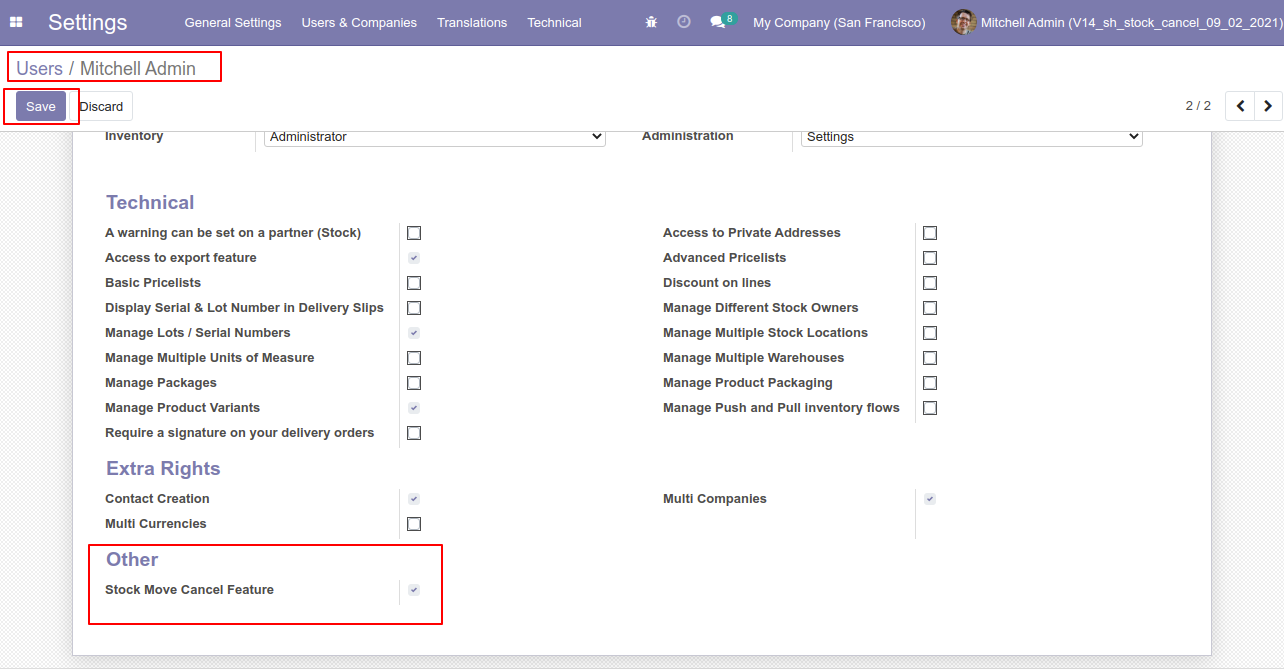Enable Access to Private Addresses checkbox
The height and width of the screenshot is (669, 1284).
[x=930, y=233]
